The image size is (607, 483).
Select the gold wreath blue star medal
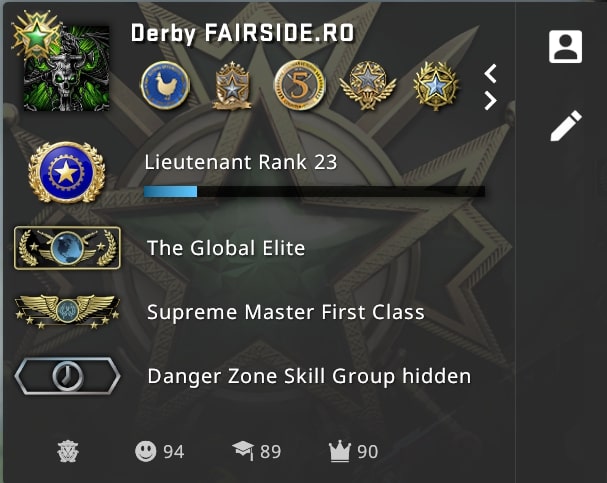[x=436, y=86]
